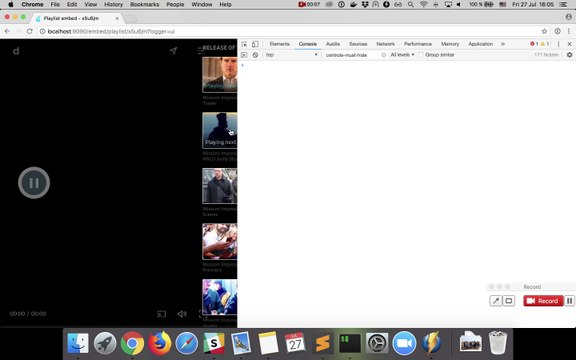576x360 pixels.
Task: Pause the recording with the recorder pause button
Action: click(x=569, y=301)
